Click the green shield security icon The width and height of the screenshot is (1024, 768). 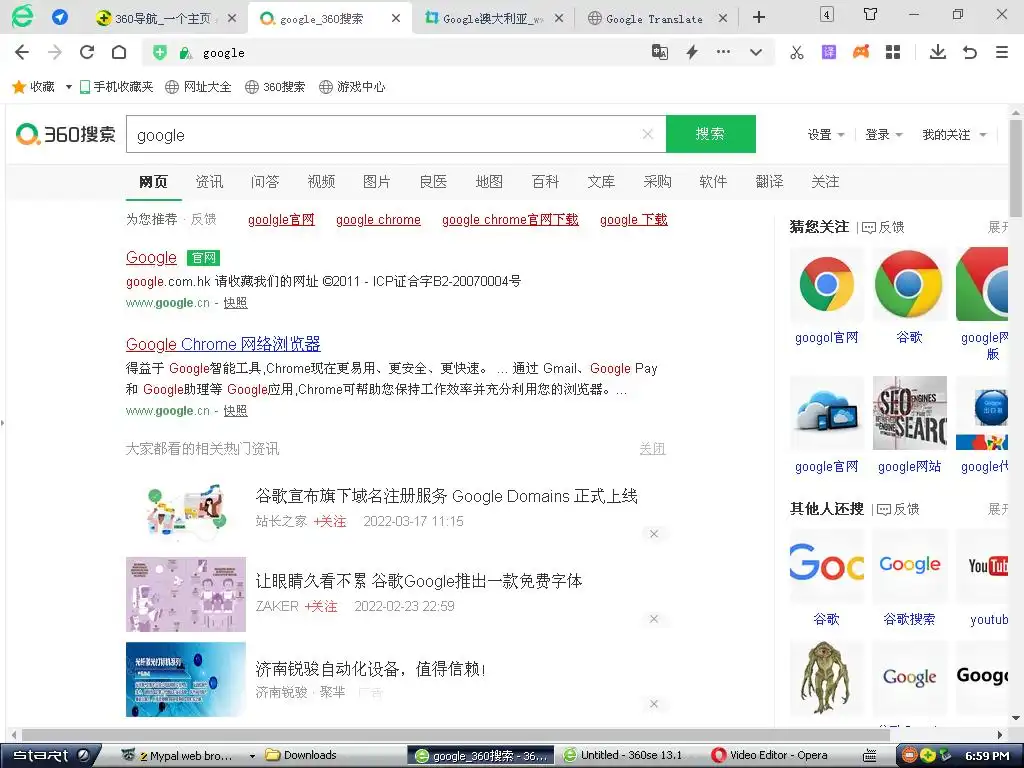[159, 53]
